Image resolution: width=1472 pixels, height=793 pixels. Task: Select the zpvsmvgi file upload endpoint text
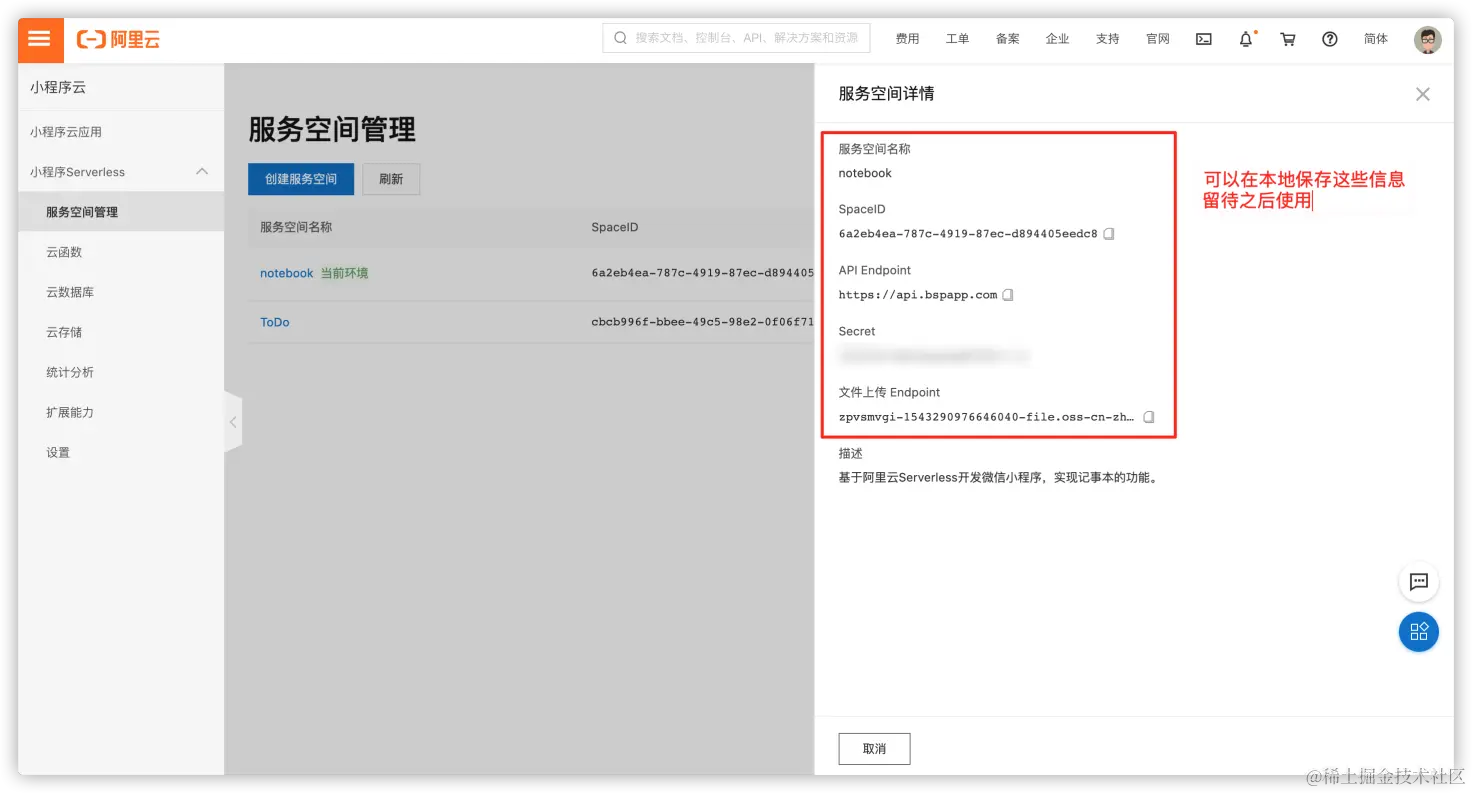987,417
